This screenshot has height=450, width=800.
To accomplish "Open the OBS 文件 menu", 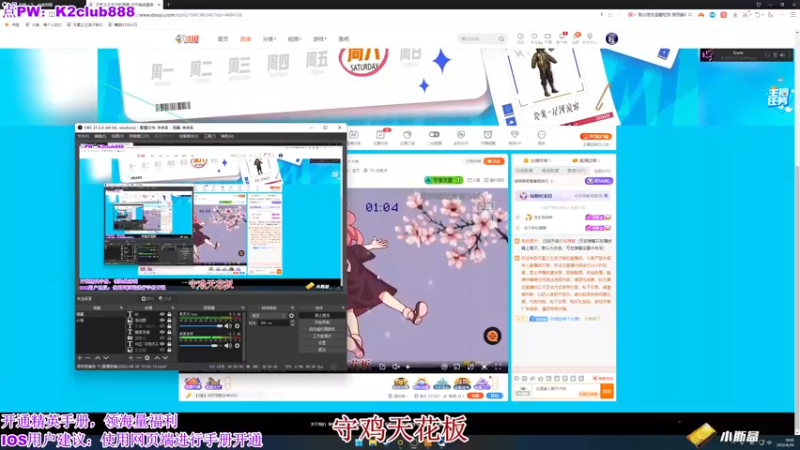I will 83,136.
